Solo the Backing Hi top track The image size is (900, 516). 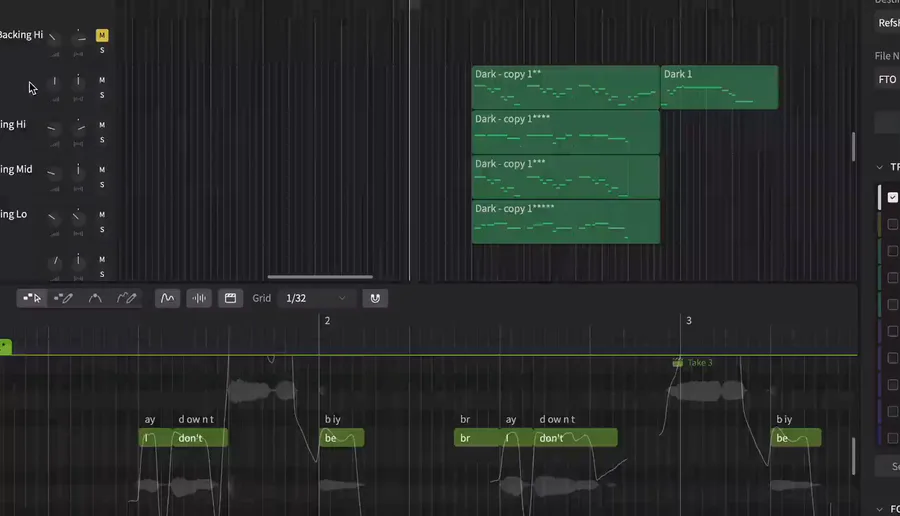[102, 51]
